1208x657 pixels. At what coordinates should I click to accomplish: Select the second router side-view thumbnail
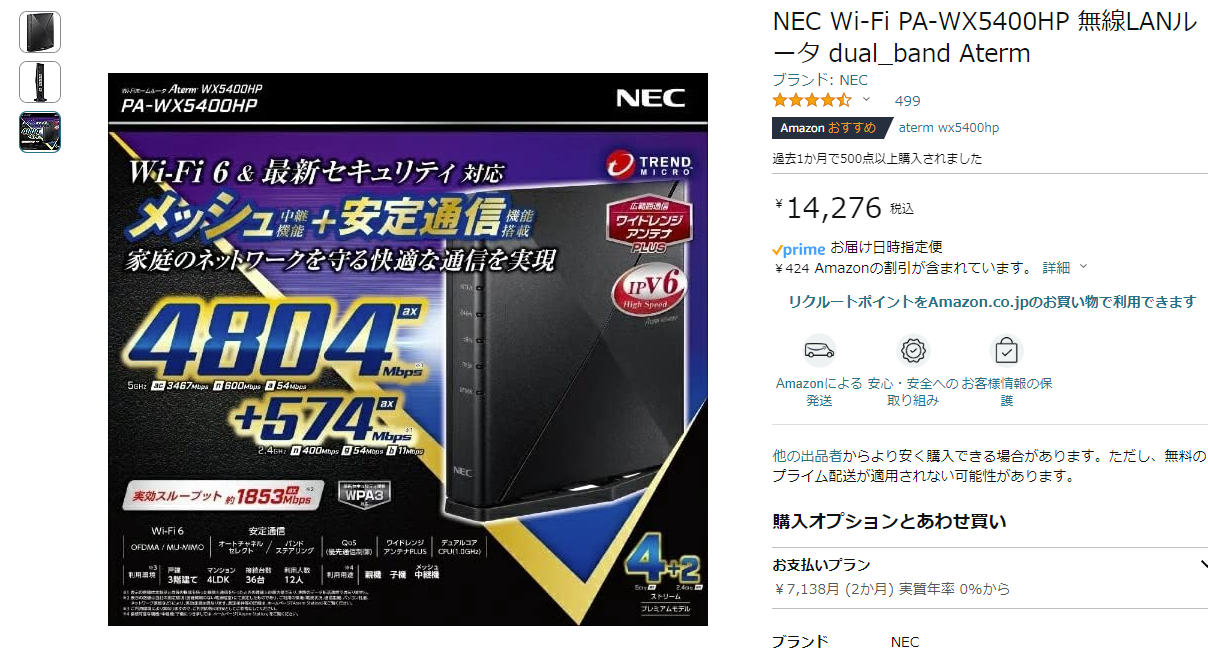(40, 82)
